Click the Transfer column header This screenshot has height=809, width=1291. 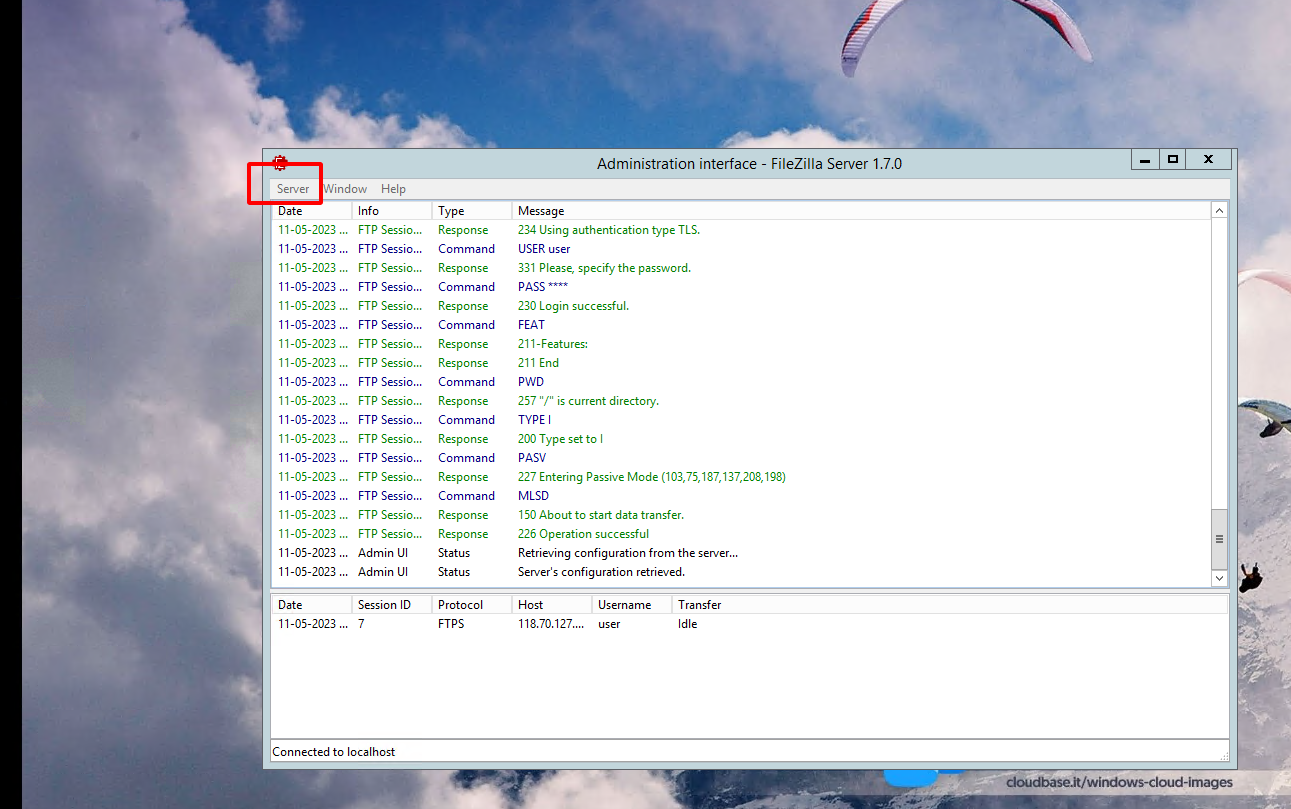click(x=700, y=604)
